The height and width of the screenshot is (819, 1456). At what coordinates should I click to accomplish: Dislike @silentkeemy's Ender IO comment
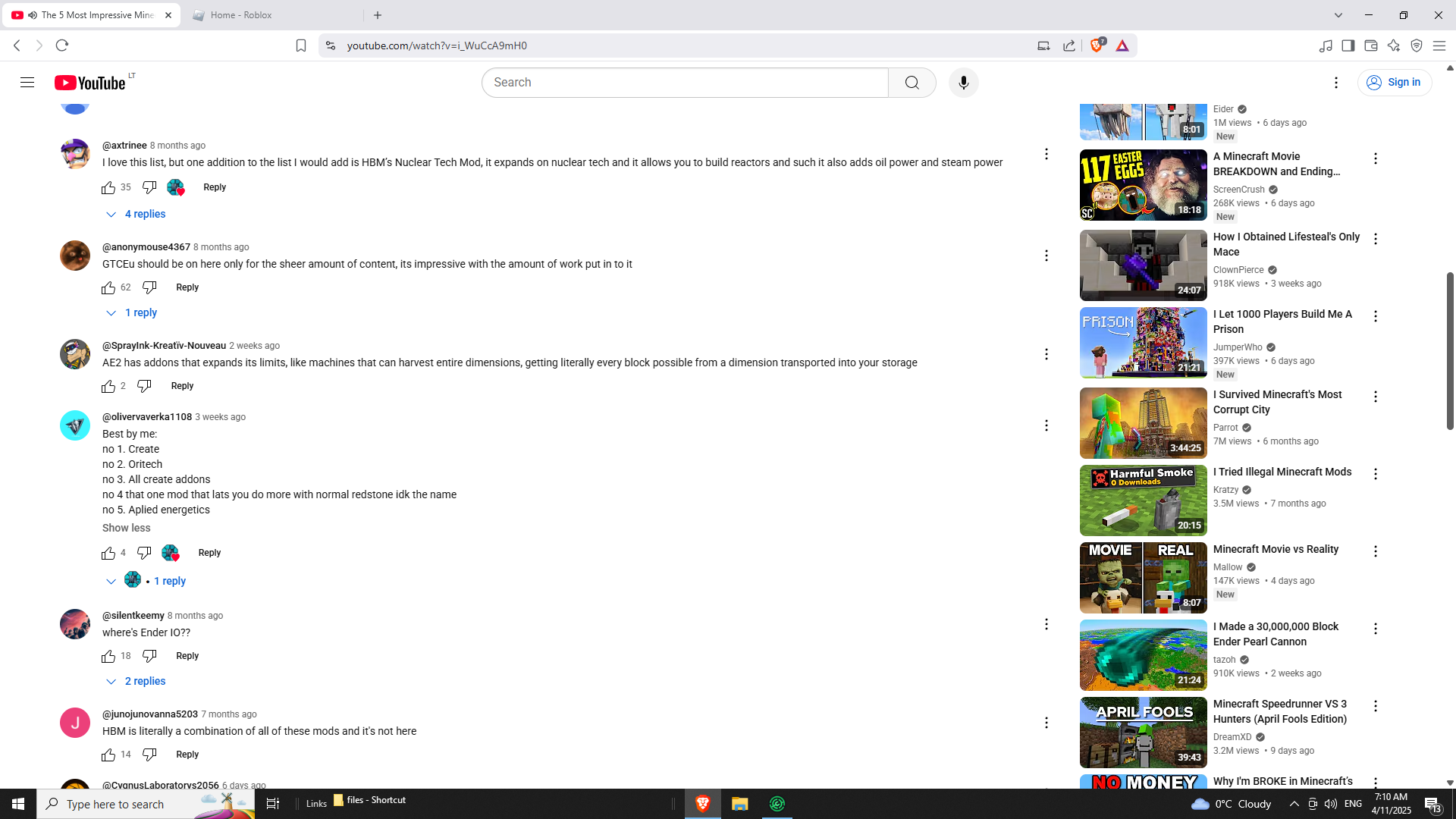pos(149,656)
